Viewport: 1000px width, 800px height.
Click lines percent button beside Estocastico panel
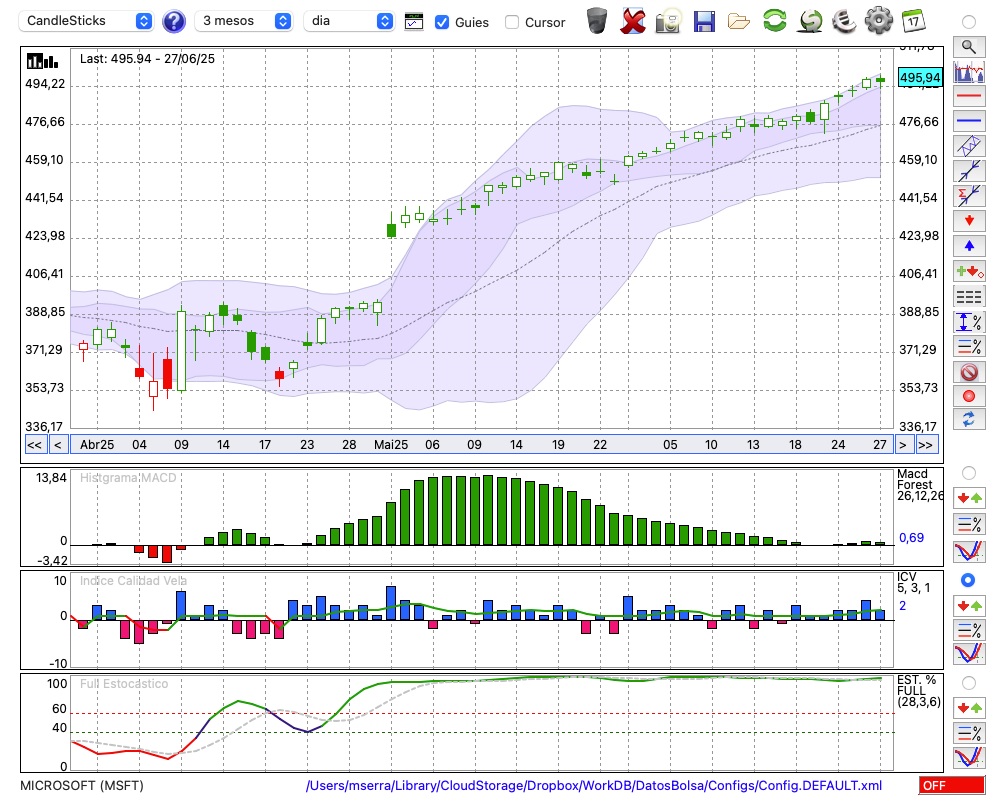[969, 733]
